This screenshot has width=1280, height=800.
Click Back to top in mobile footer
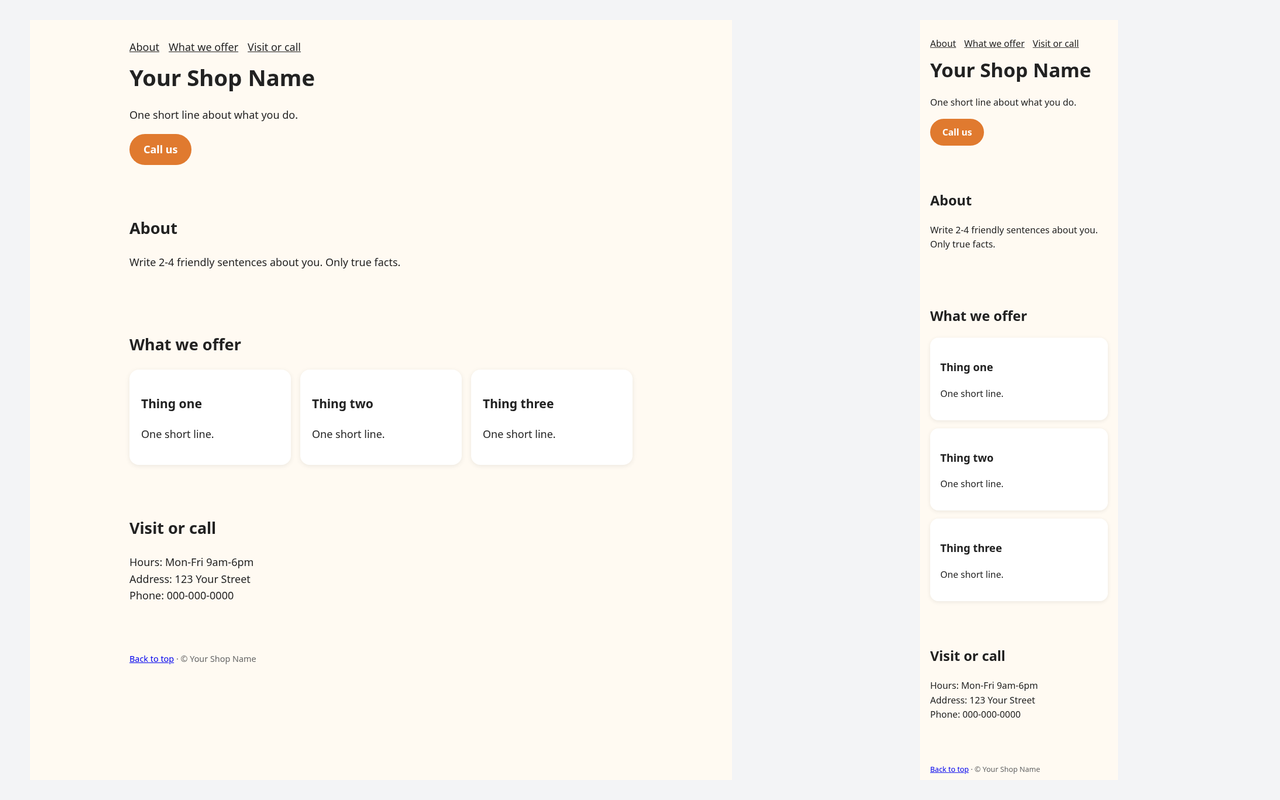(949, 769)
